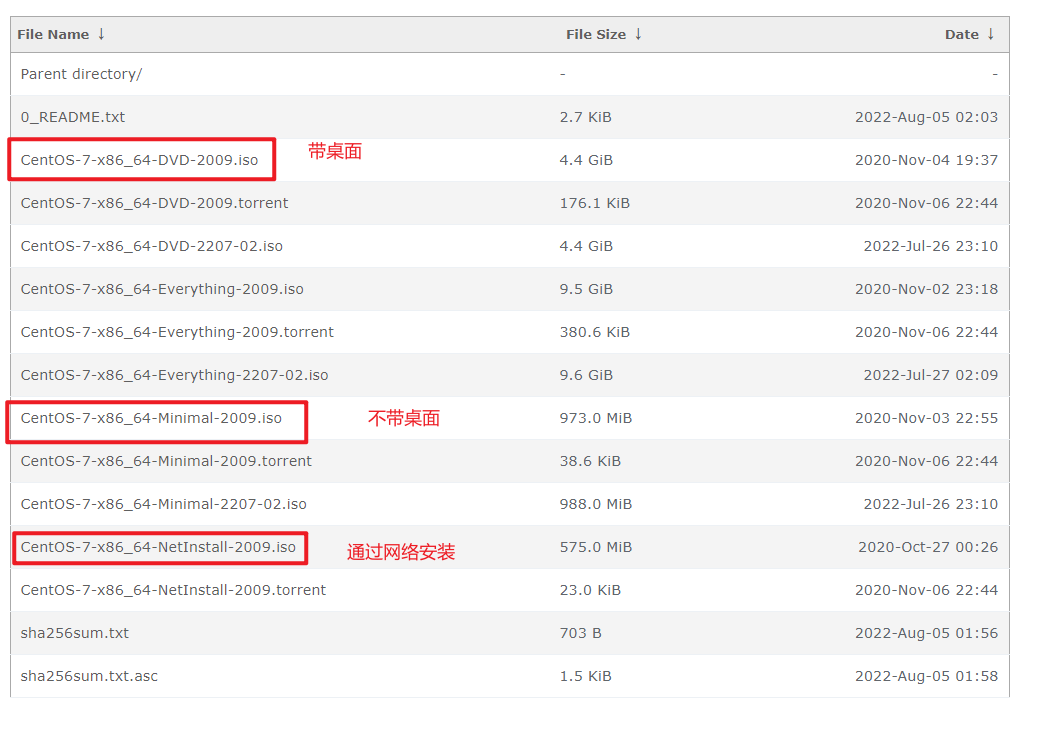Open the Parent directory link
Screen dimensions: 1047x729
tap(81, 74)
